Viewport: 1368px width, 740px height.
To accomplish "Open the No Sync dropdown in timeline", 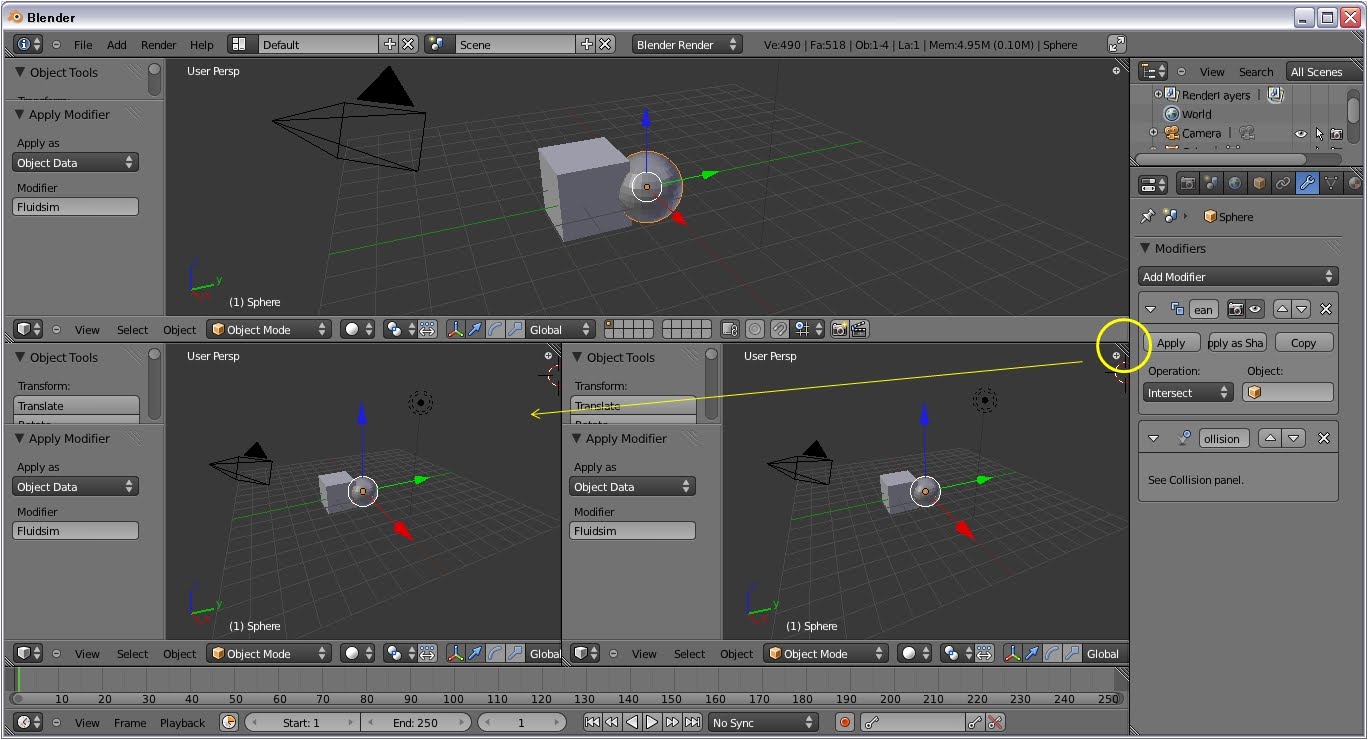I will click(x=762, y=722).
